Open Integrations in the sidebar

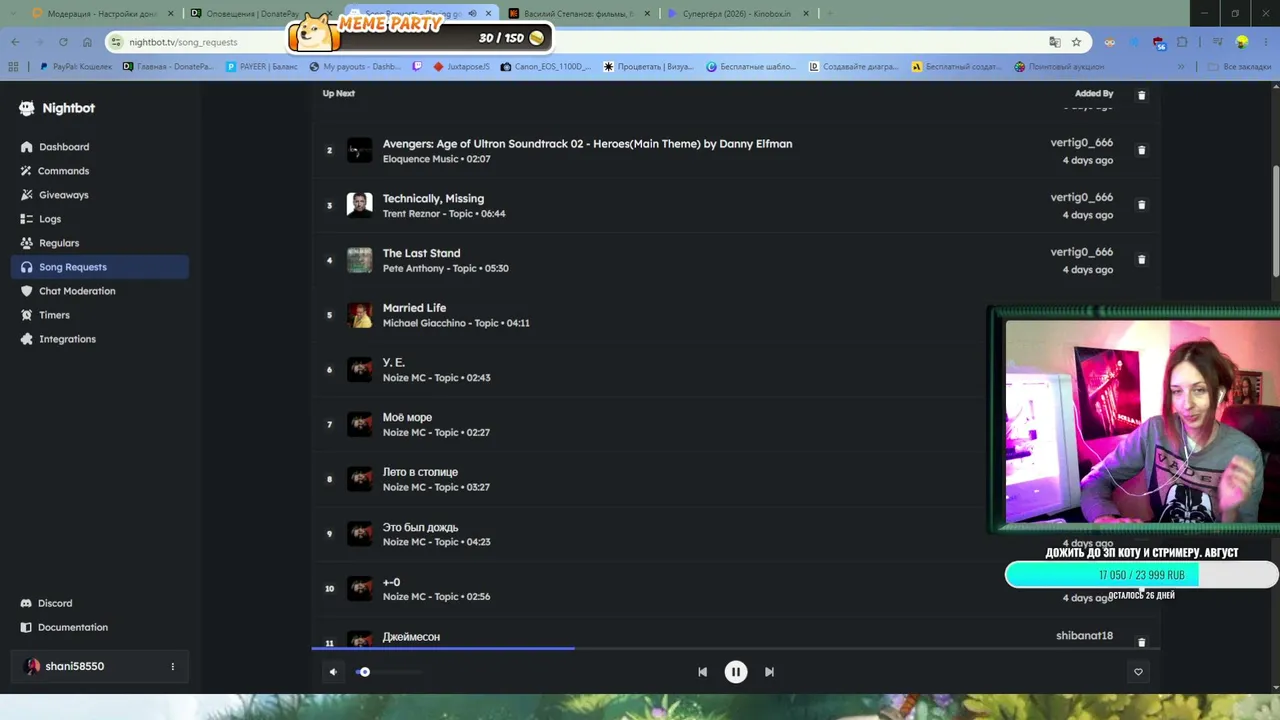tap(100, 339)
